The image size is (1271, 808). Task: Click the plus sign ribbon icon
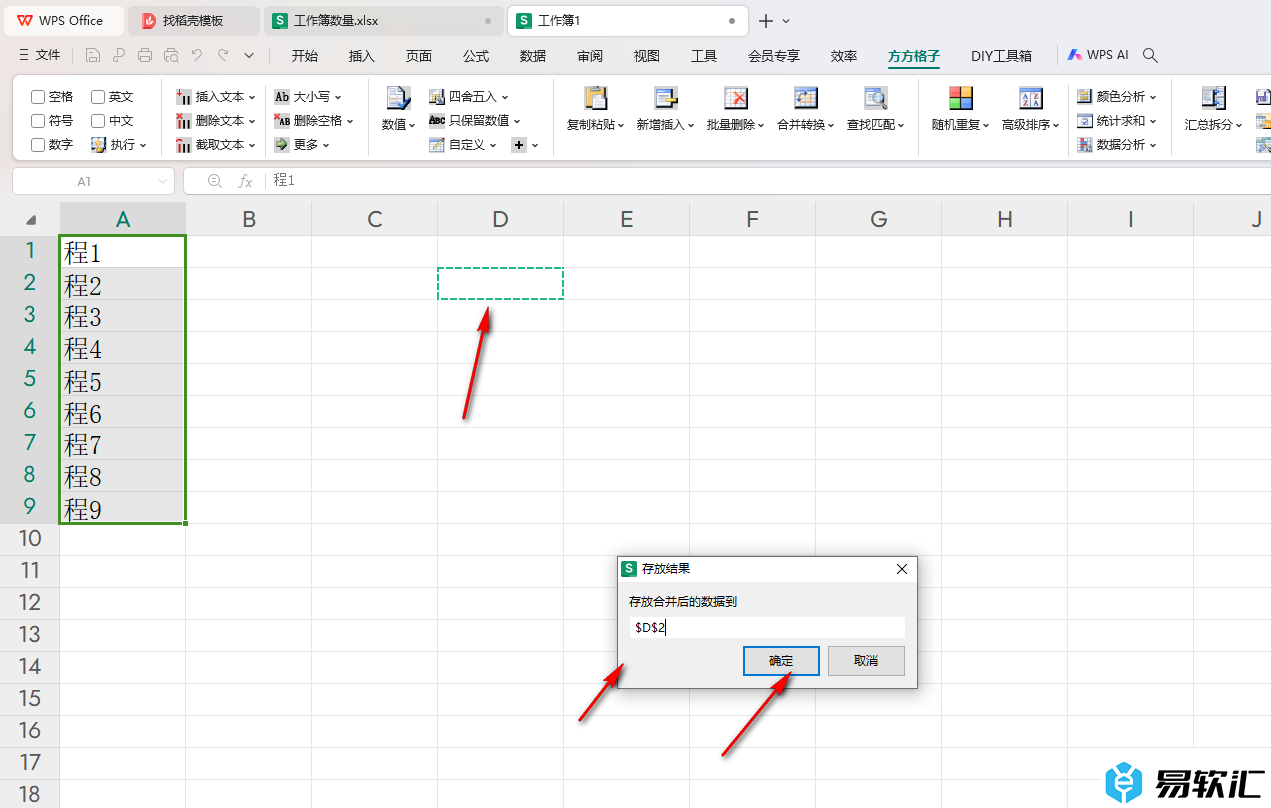[x=519, y=145]
